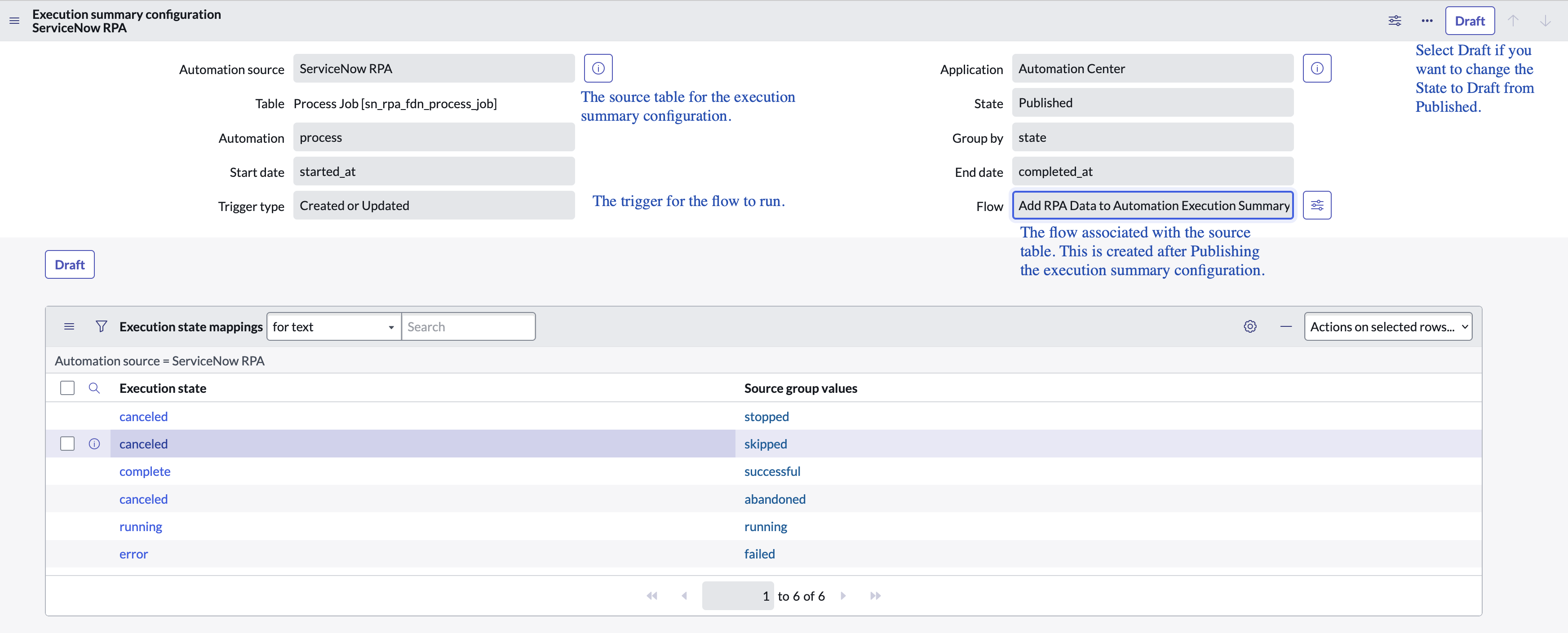Open the canceled link in abandoned row

[x=143, y=499]
